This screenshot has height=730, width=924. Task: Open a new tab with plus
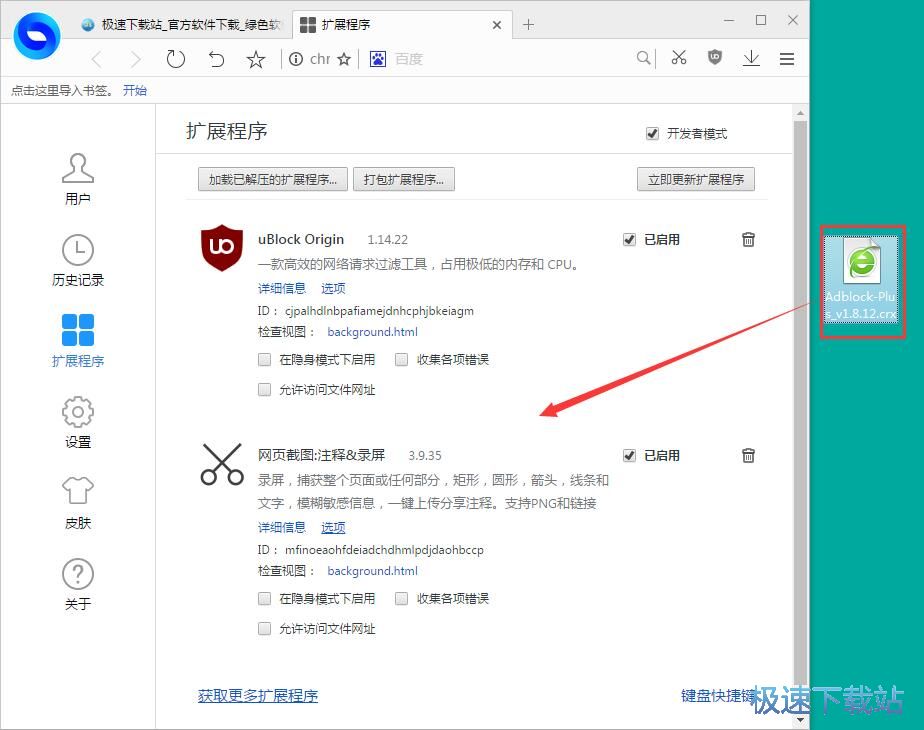click(x=529, y=25)
